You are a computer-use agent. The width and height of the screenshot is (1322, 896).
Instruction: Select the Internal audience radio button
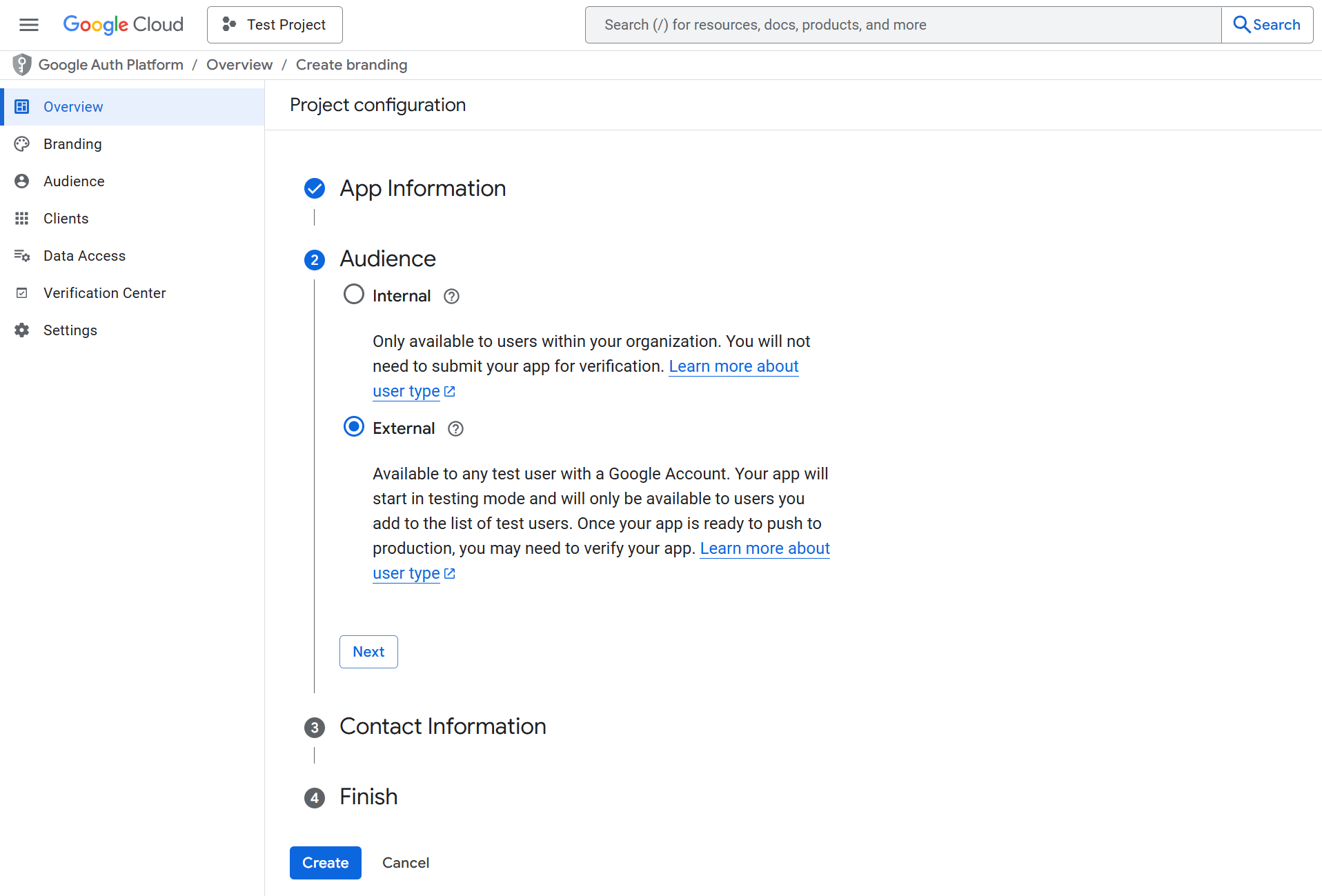(353, 293)
